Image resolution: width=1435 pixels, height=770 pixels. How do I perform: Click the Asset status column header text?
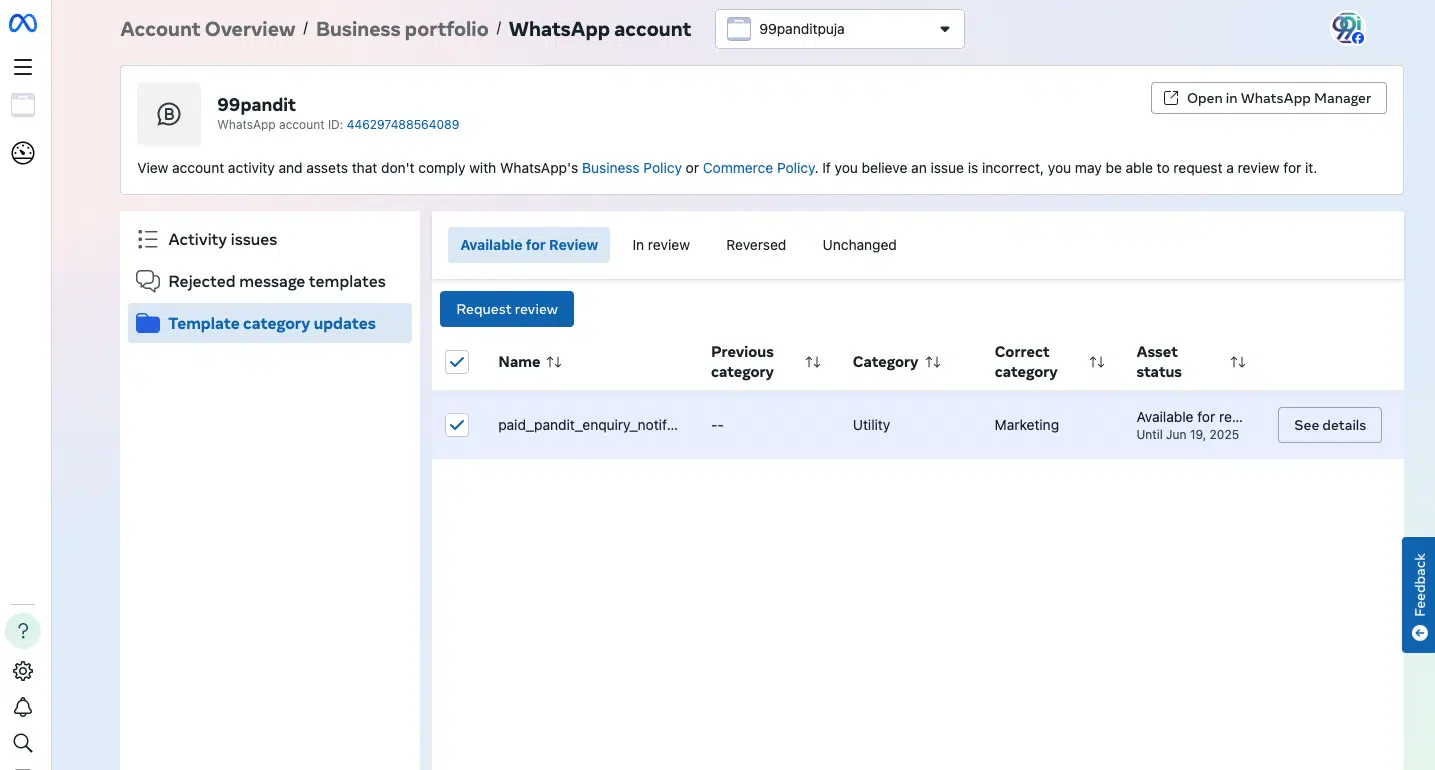[1159, 362]
